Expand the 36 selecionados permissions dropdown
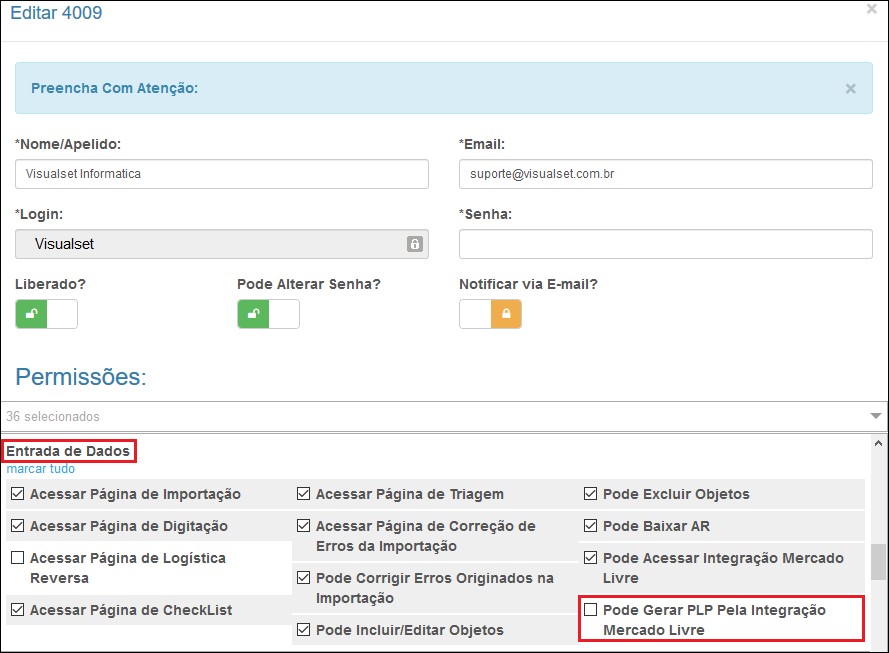 [x=875, y=416]
